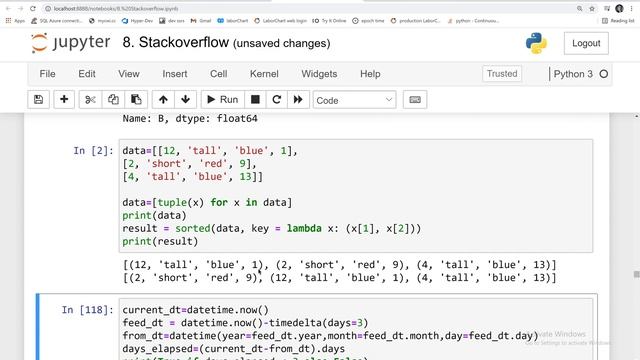
Task: Open the Edit menu
Action: 87,74
